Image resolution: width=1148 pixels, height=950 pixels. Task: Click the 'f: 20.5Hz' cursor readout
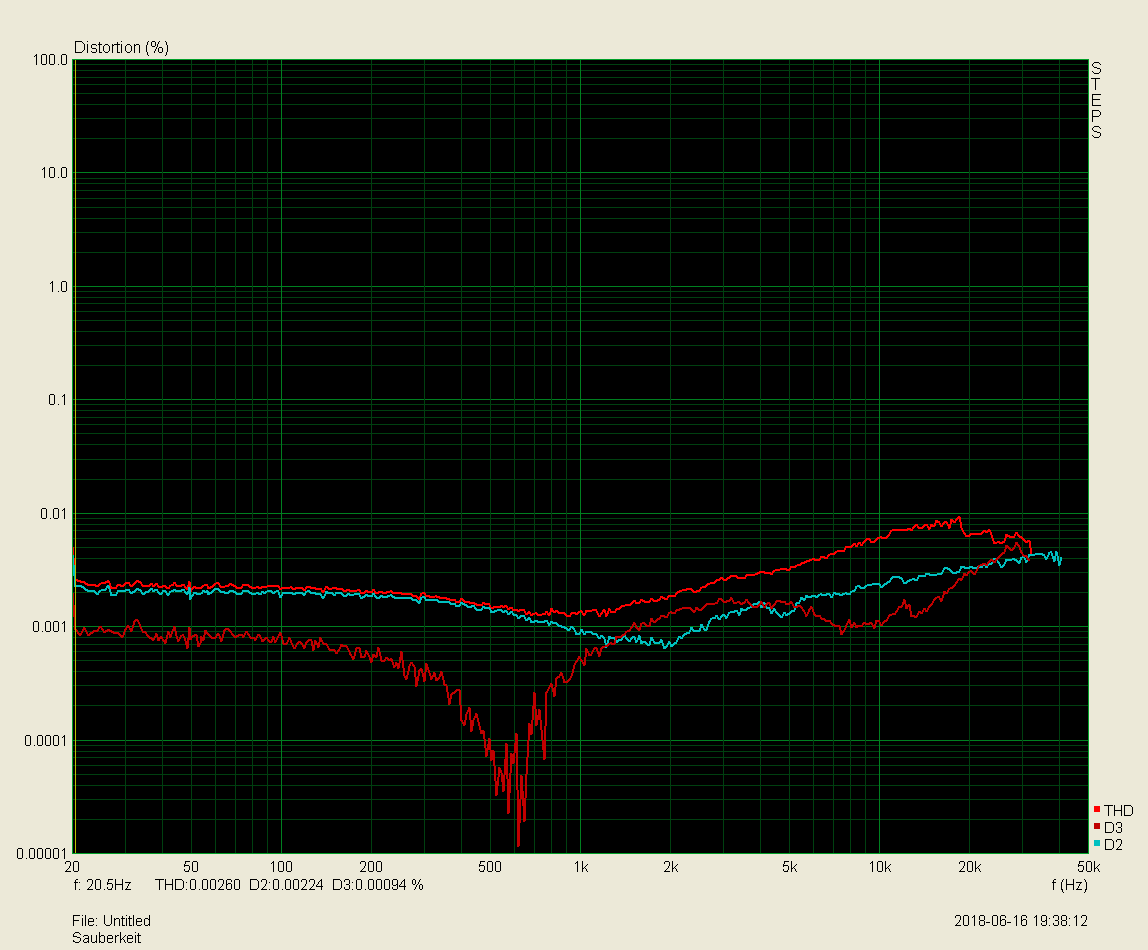(102, 885)
